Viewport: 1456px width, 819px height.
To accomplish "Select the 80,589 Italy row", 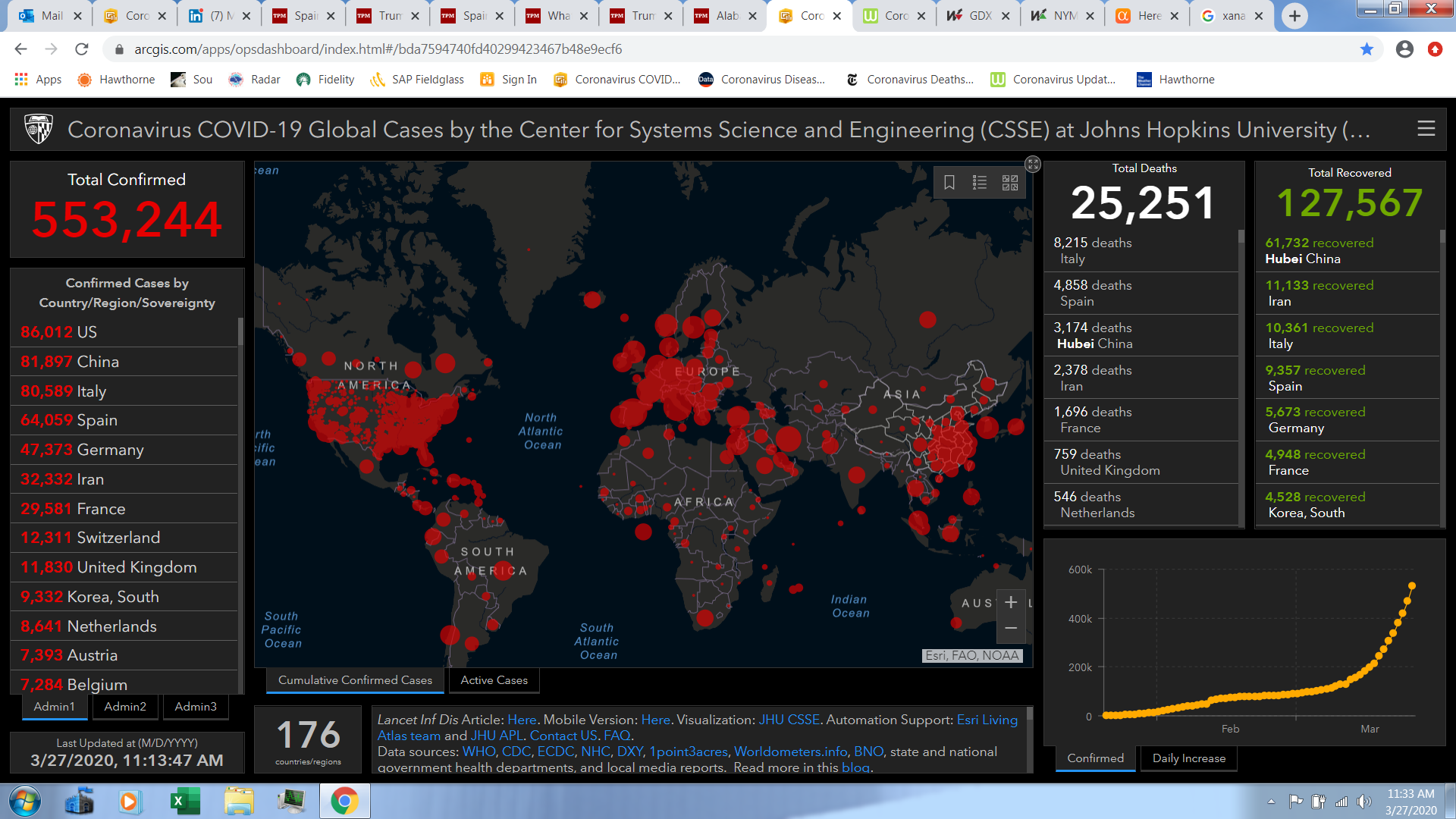I will click(x=124, y=391).
